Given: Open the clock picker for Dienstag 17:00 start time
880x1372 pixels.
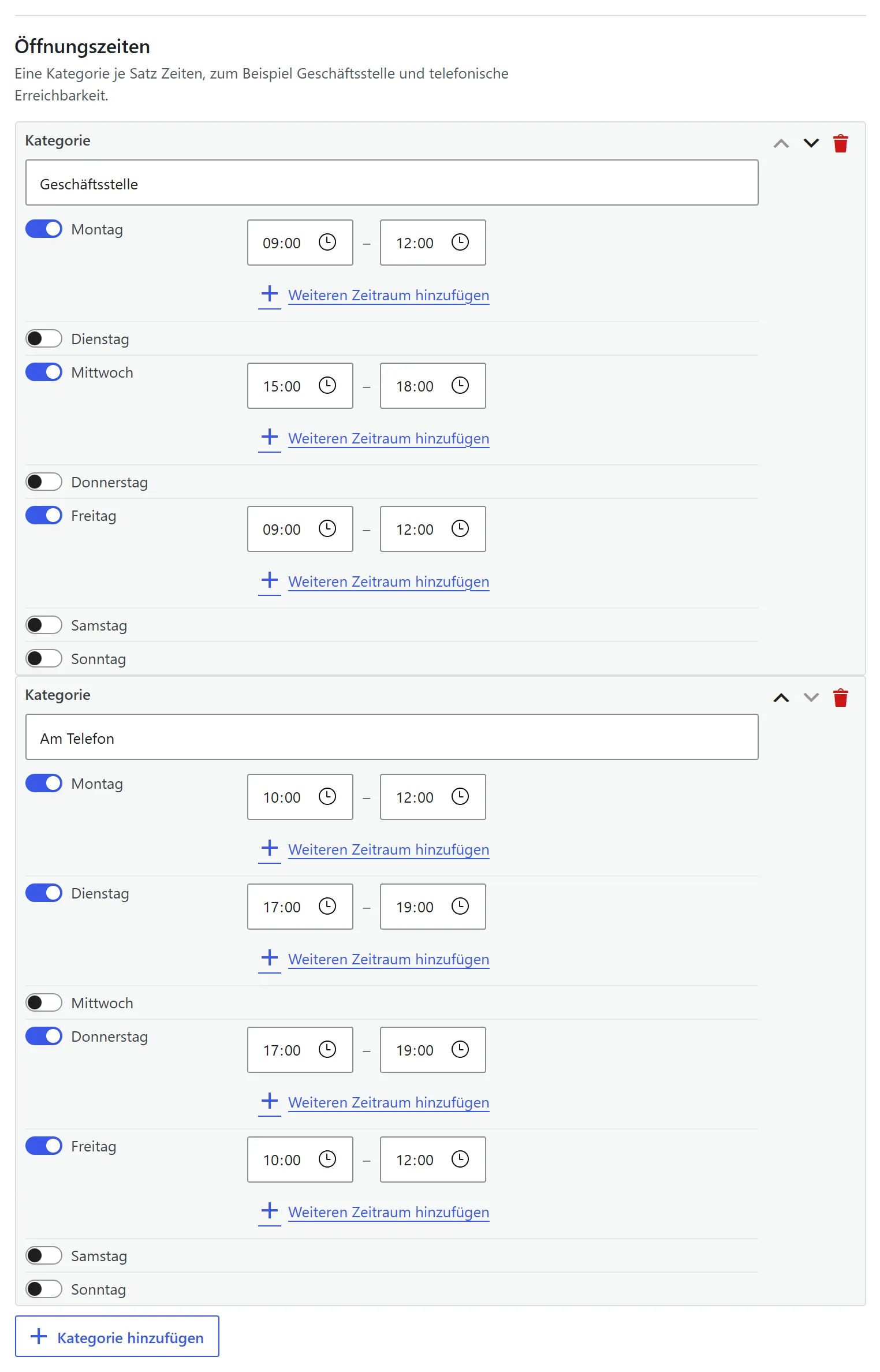Looking at the screenshot, I should tap(327, 906).
